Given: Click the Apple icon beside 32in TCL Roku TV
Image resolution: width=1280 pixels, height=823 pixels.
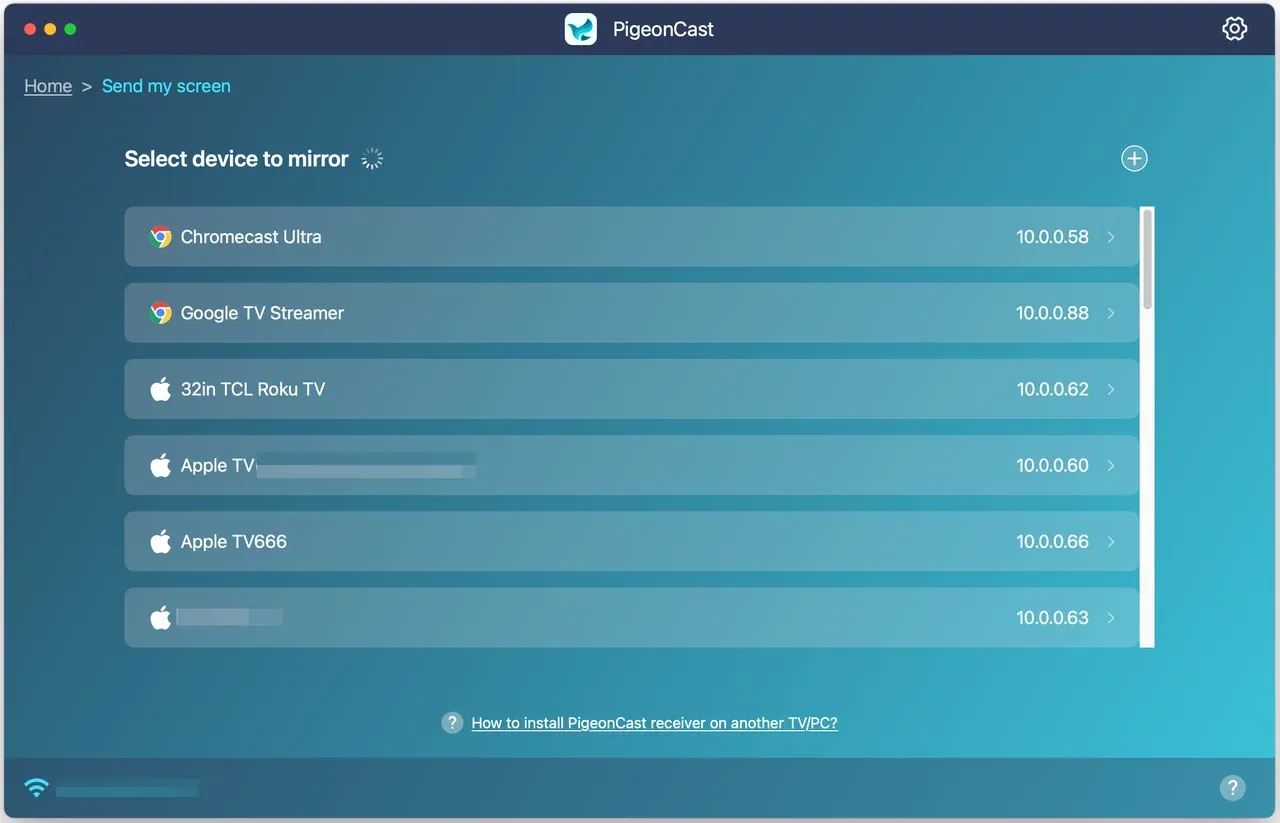Looking at the screenshot, I should pyautogui.click(x=160, y=389).
